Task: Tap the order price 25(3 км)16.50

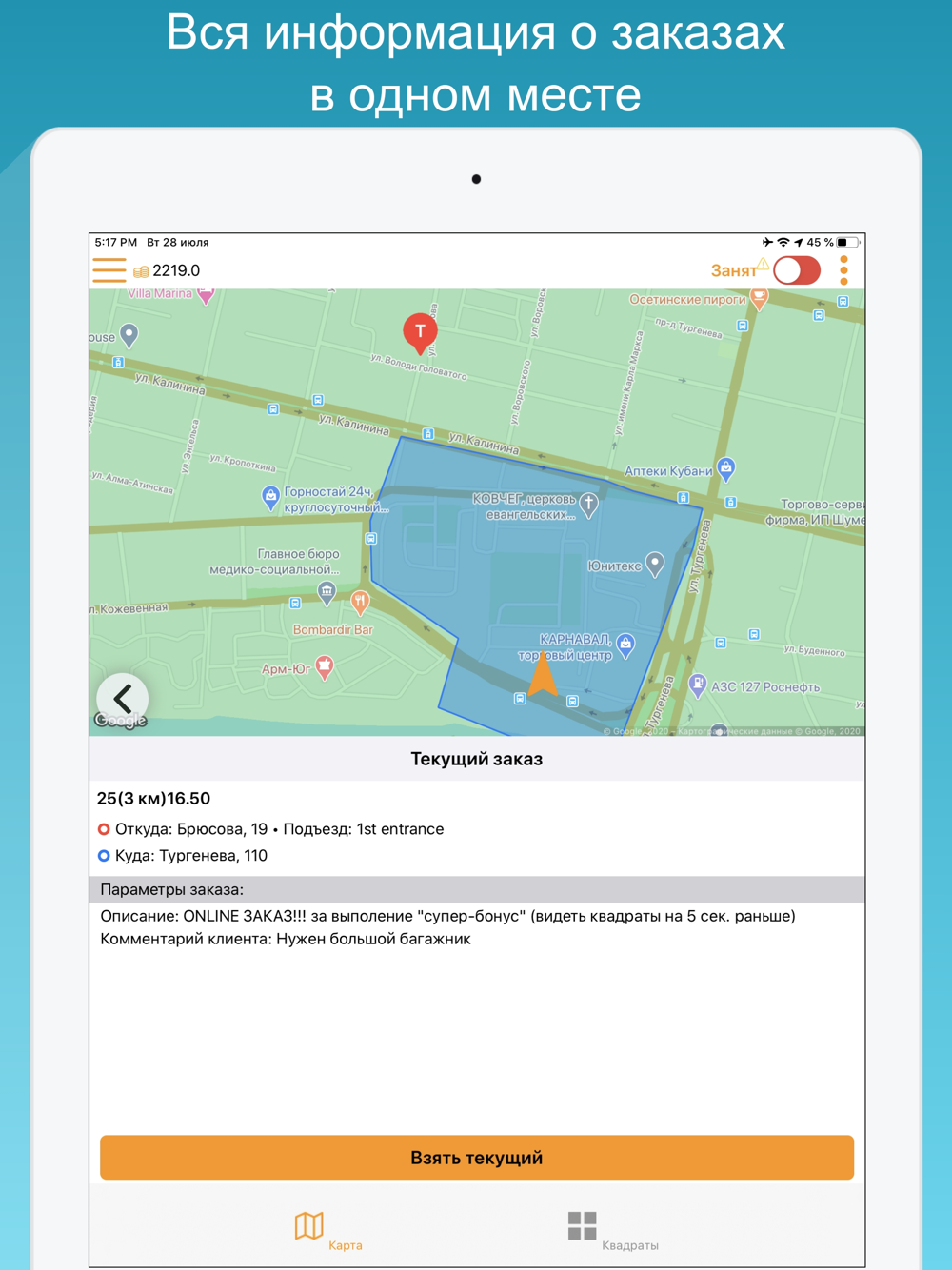Action: click(153, 799)
